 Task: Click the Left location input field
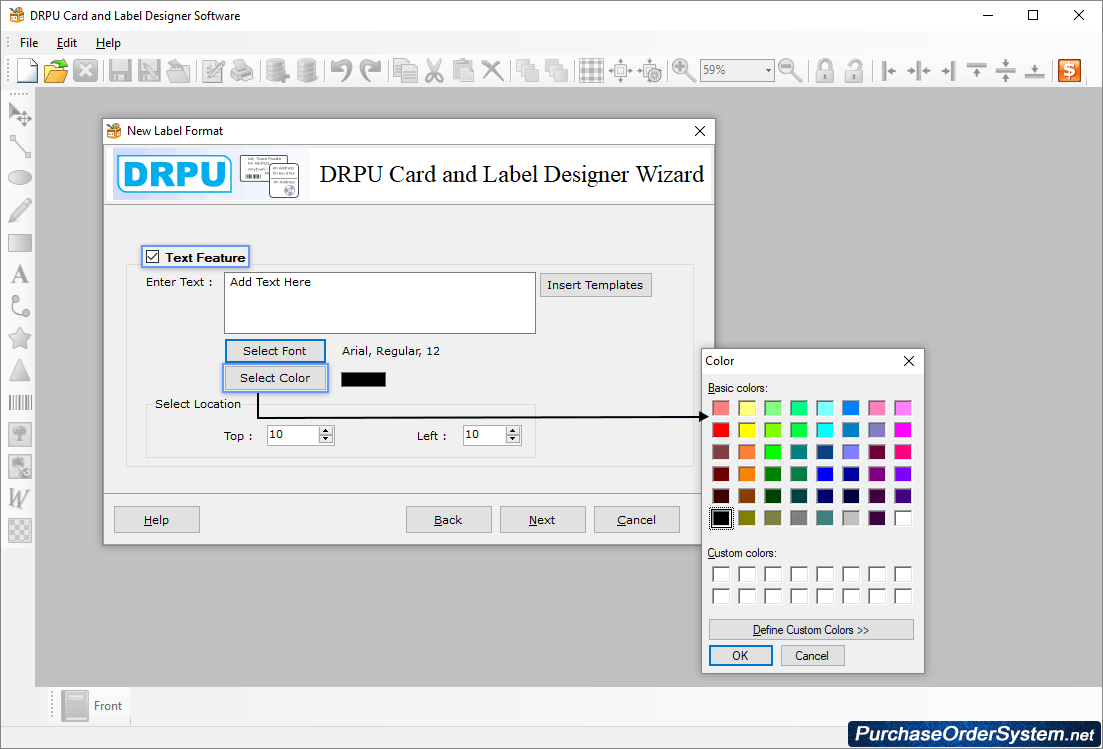(485, 435)
